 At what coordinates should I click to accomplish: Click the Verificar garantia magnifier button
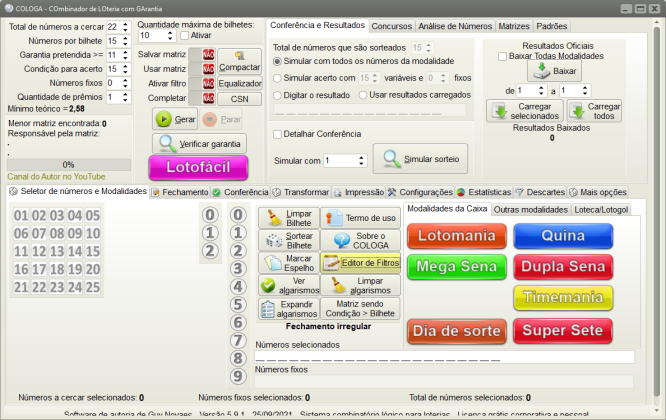tap(199, 144)
